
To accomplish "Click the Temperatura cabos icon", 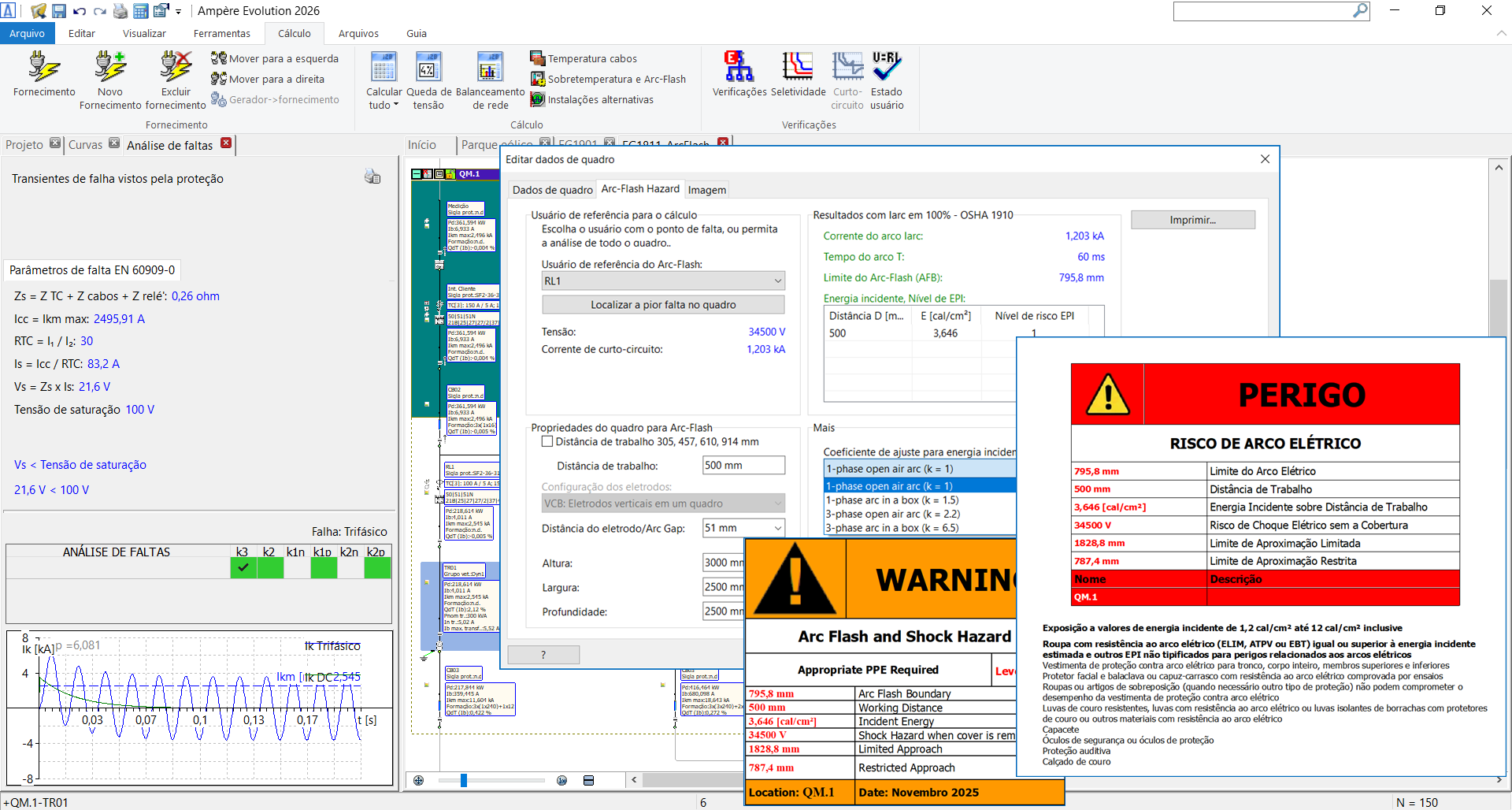I will pos(538,58).
